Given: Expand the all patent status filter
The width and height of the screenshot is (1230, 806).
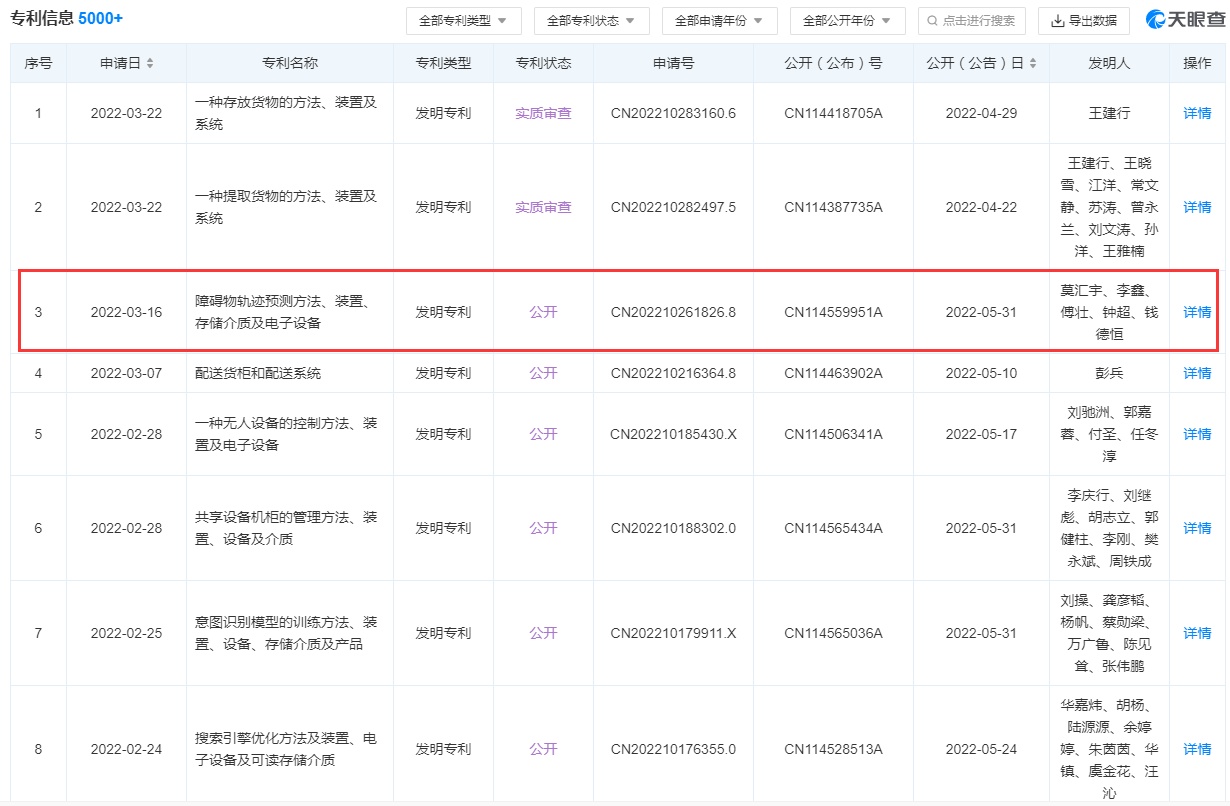Looking at the screenshot, I should (591, 21).
